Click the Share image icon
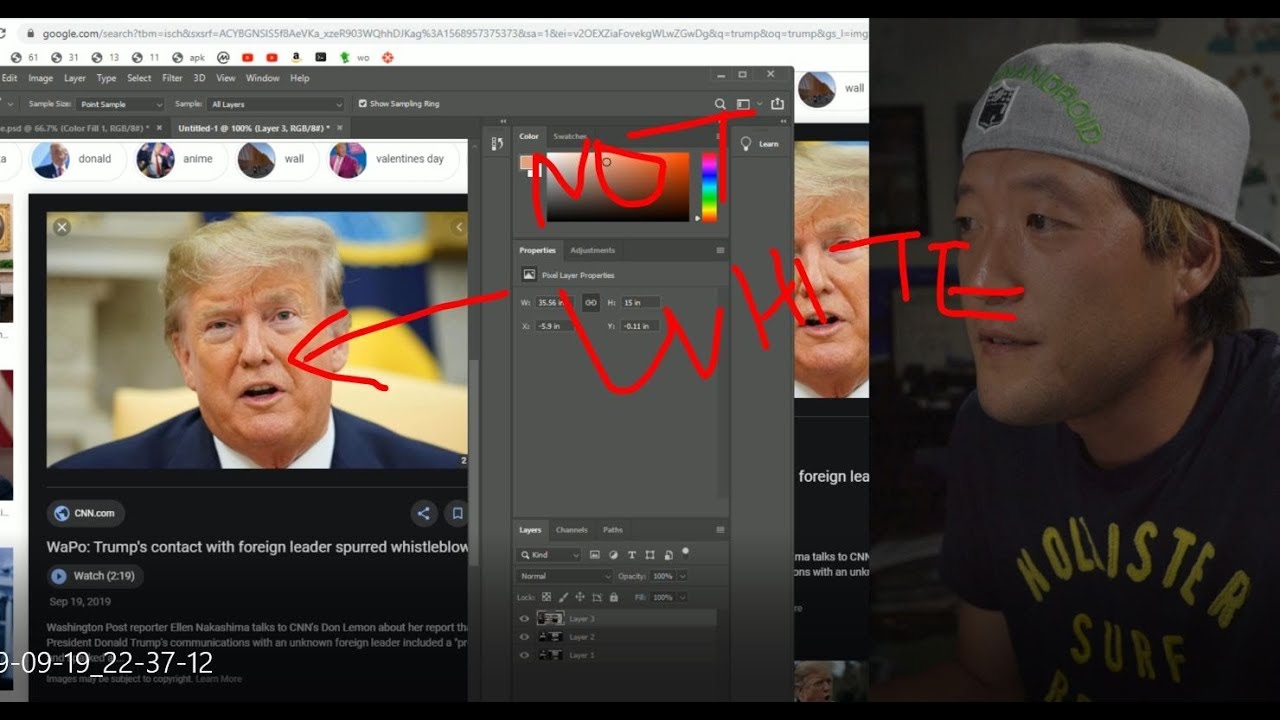Image resolution: width=1280 pixels, height=720 pixels. [x=777, y=104]
